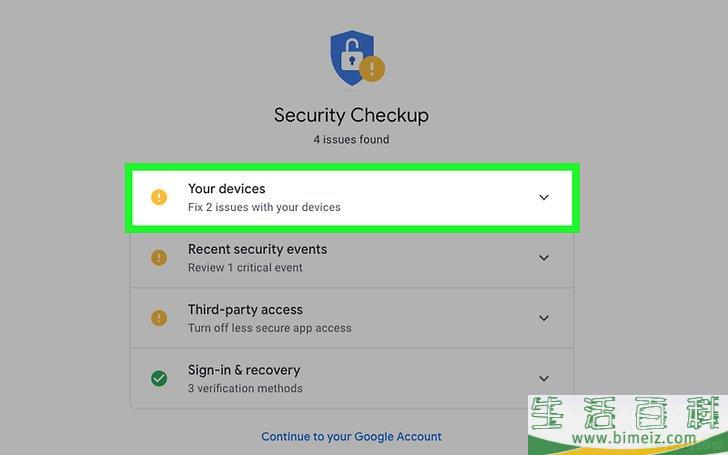Open the Your devices section title

tap(227, 189)
